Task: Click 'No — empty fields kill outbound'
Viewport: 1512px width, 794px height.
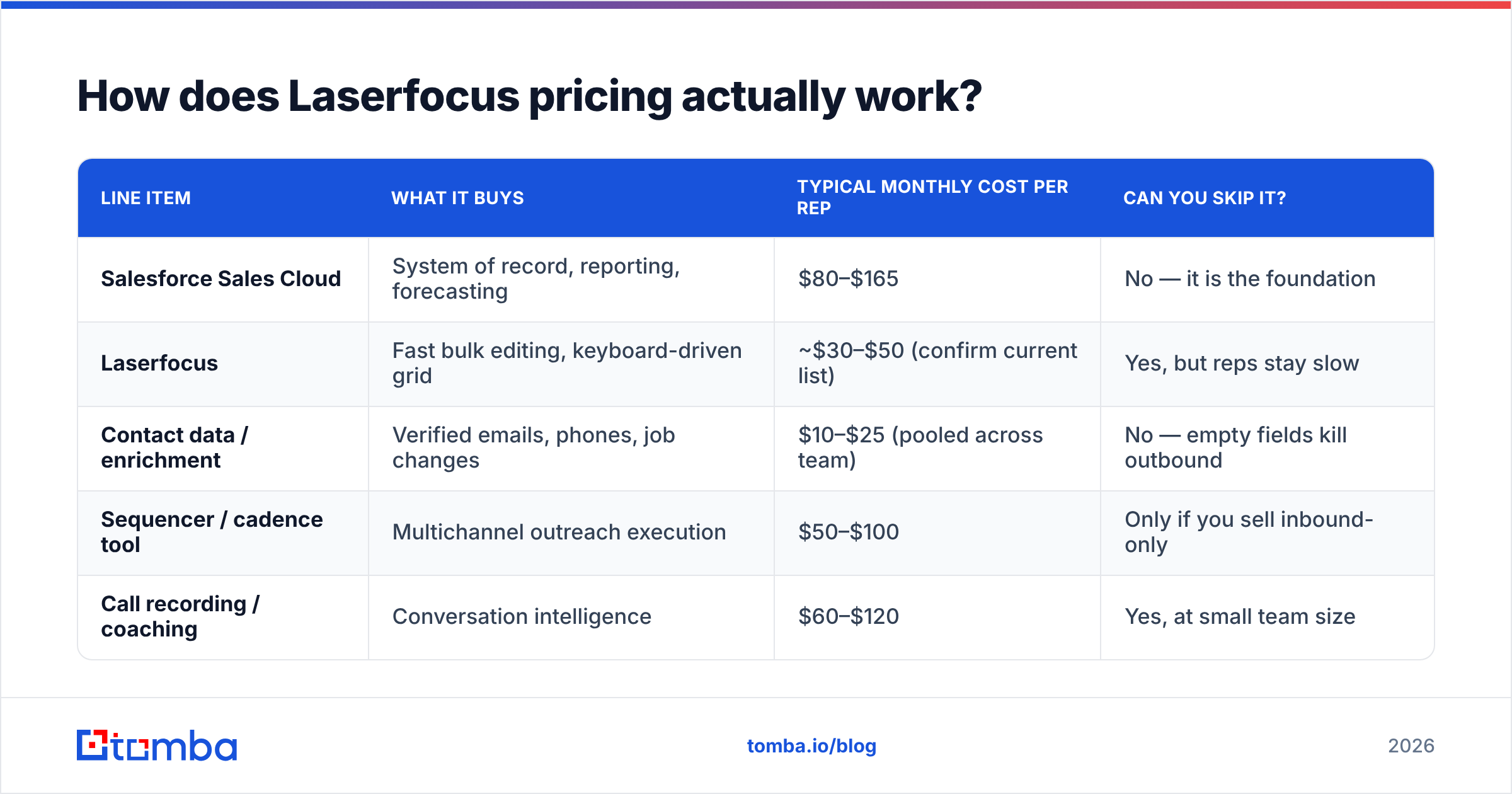Action: (x=1235, y=447)
